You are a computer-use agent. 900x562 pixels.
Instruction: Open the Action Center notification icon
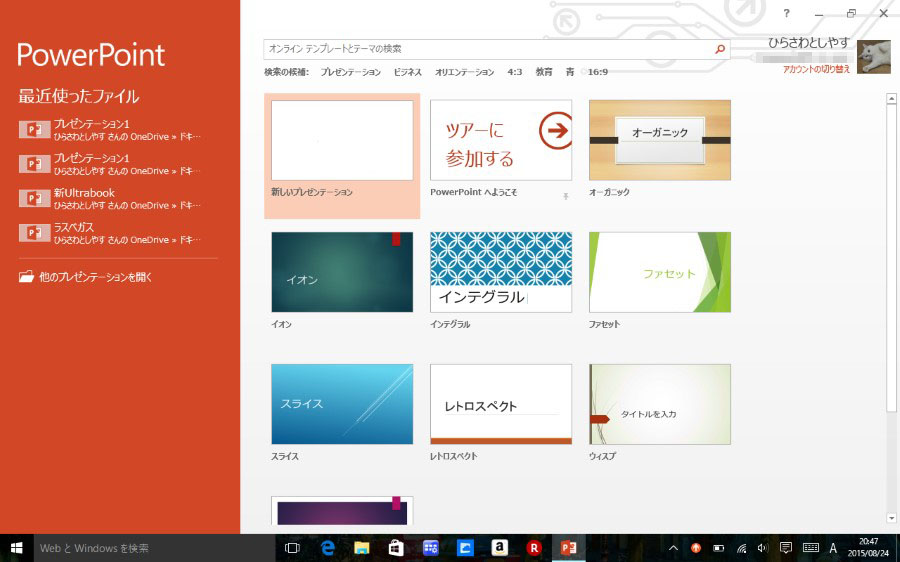pyautogui.click(x=786, y=548)
